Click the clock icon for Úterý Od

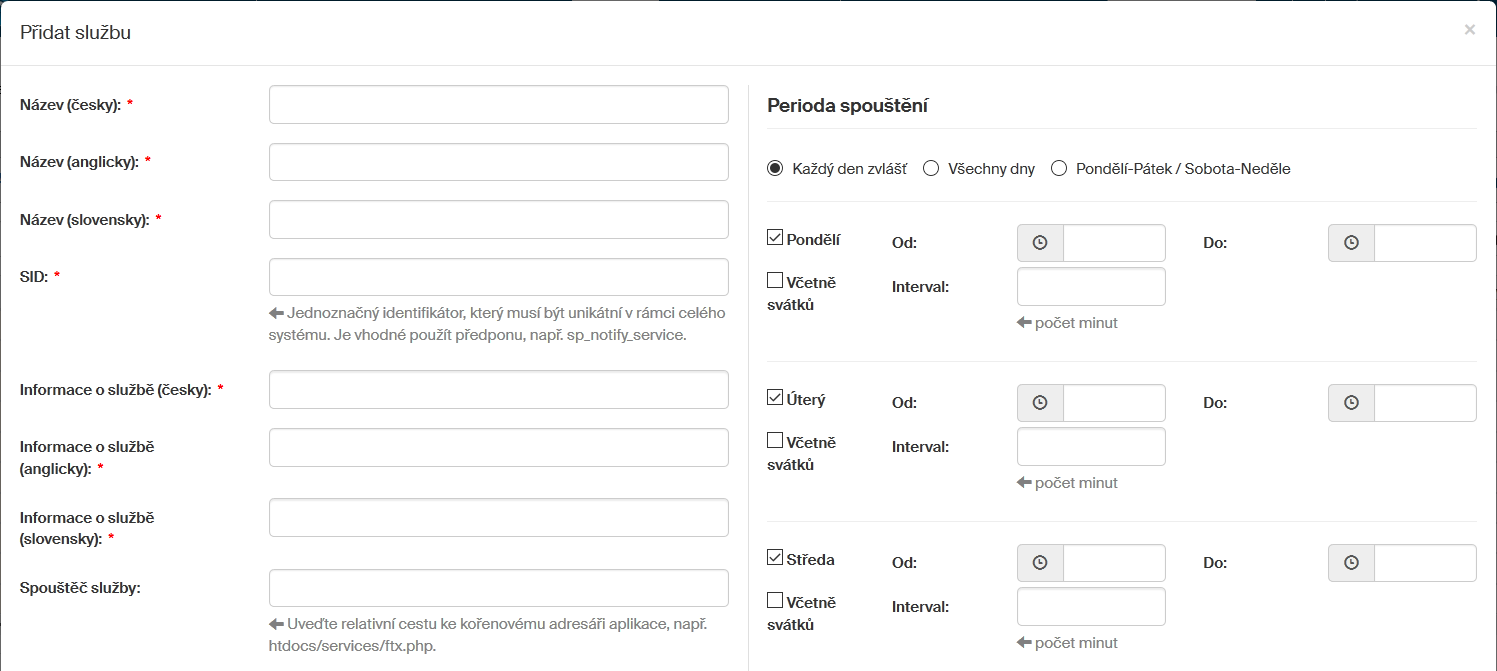pos(1040,403)
